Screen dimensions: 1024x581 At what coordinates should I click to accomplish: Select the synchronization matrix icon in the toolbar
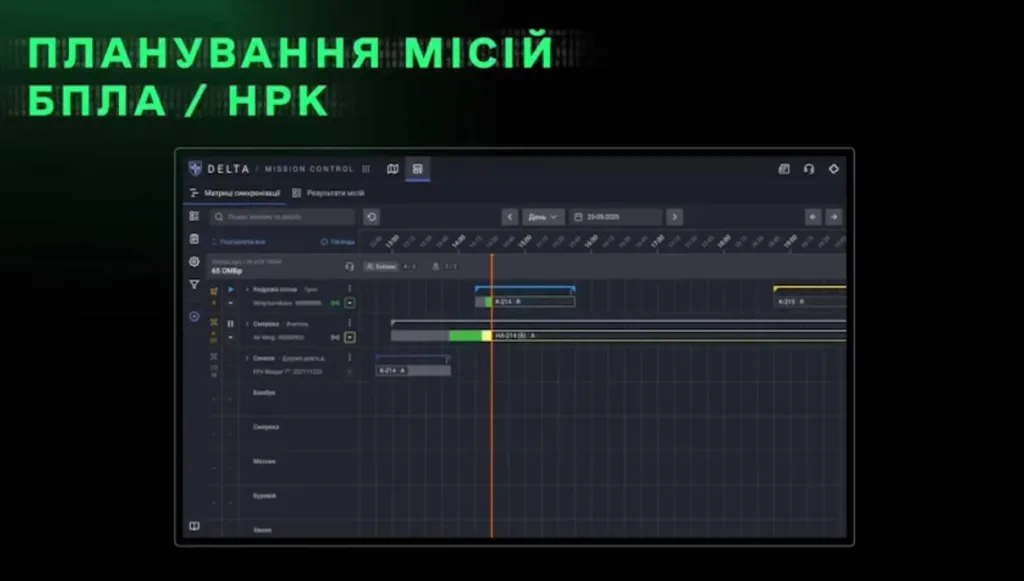pyautogui.click(x=419, y=169)
